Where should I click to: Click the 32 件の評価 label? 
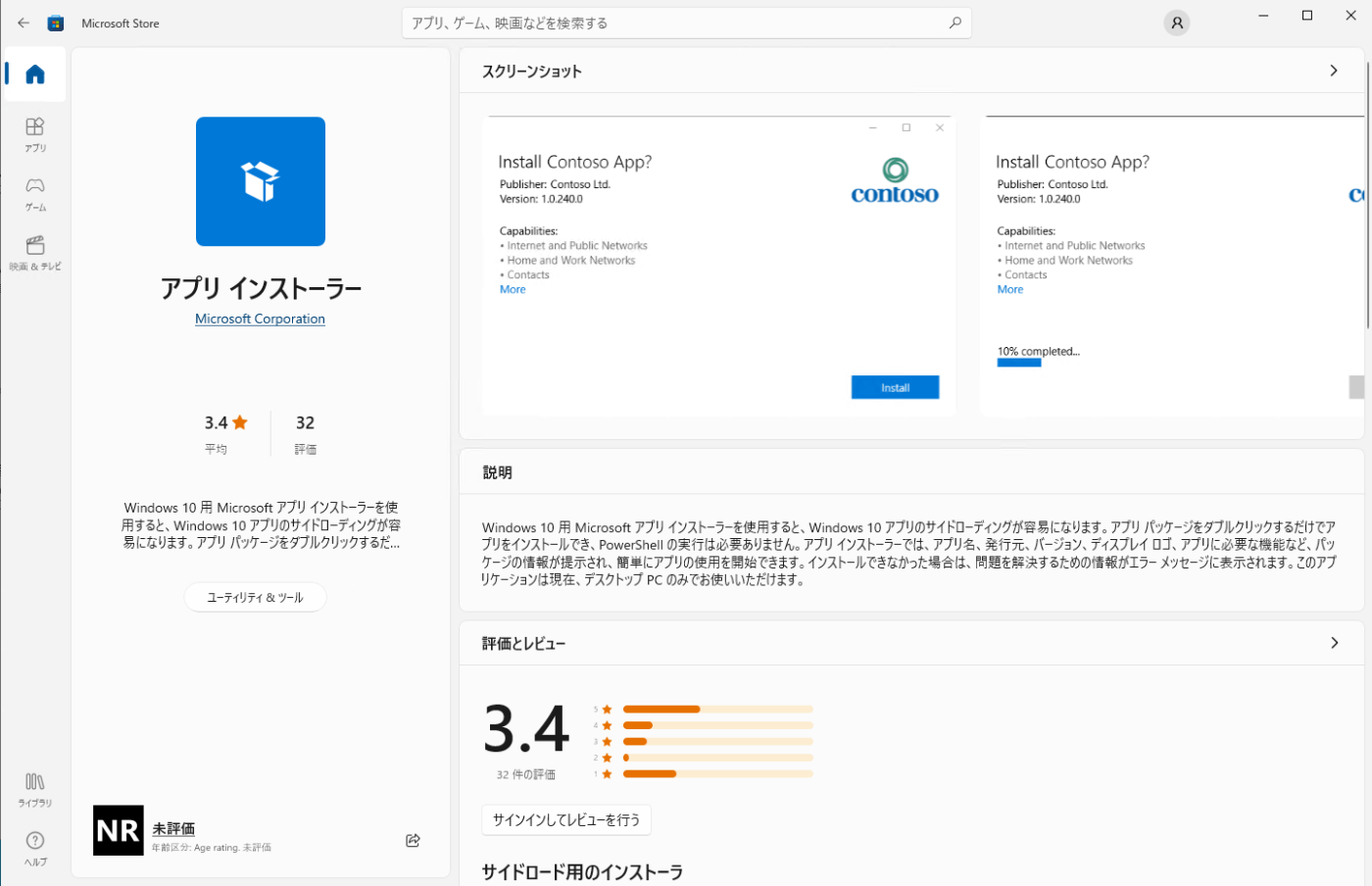[x=526, y=774]
